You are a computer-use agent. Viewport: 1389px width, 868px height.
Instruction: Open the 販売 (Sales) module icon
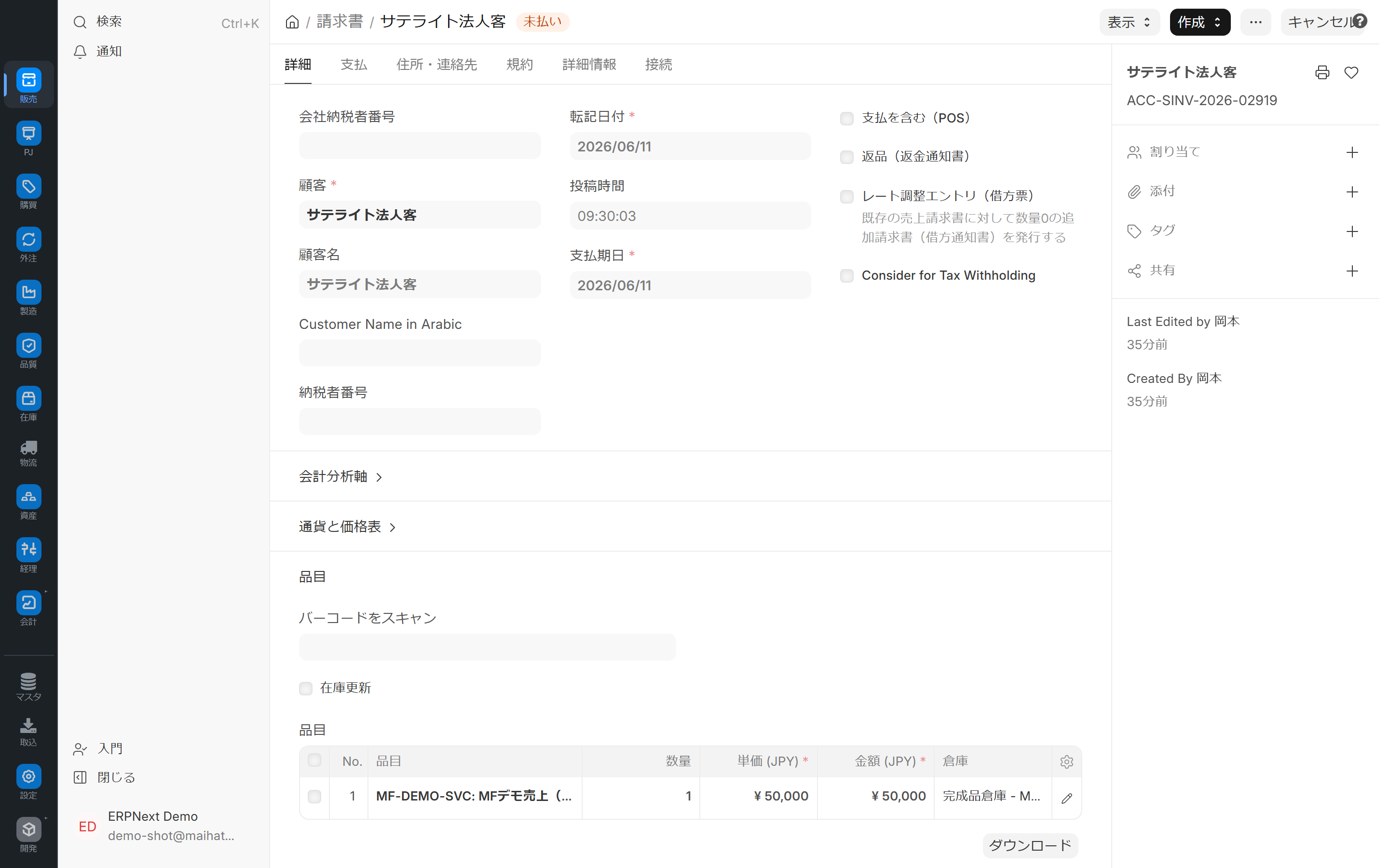point(29,84)
